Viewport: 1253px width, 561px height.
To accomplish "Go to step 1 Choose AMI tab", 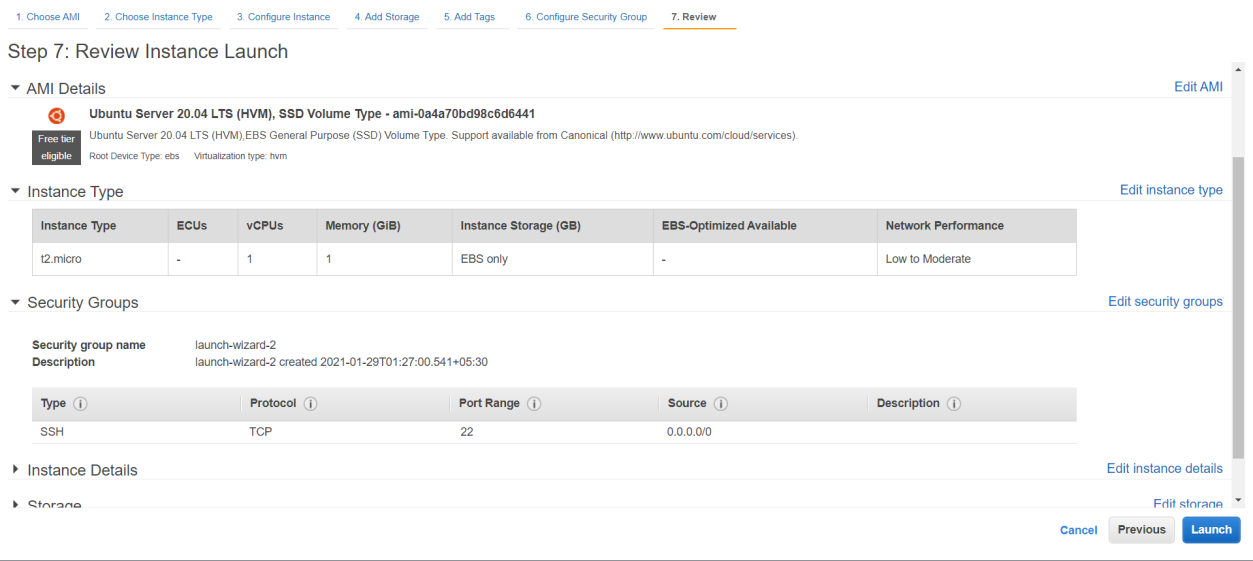I will coord(48,17).
